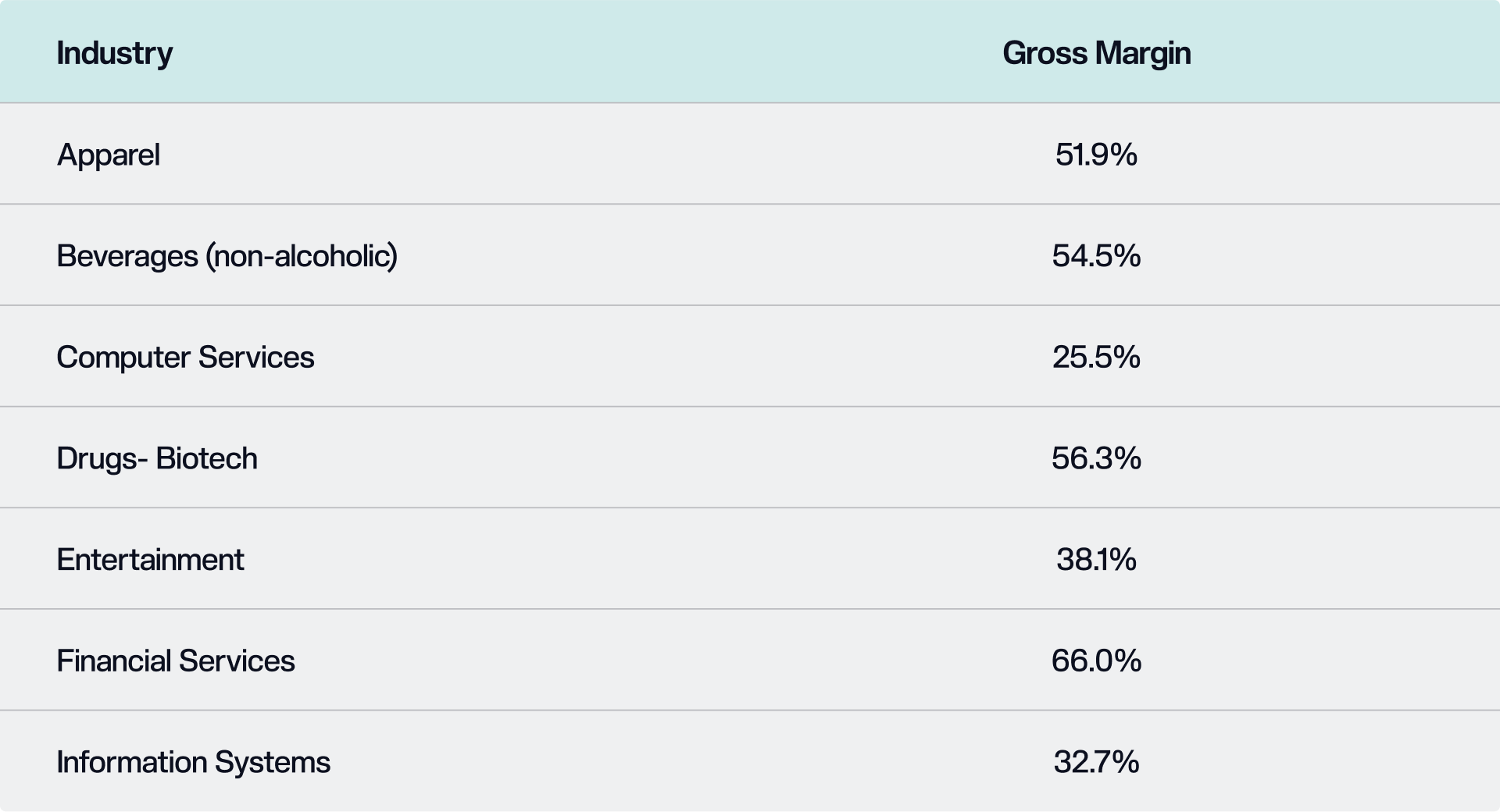Image resolution: width=1500 pixels, height=812 pixels.
Task: Select the 56.3% gross margin value
Action: pyautogui.click(x=1096, y=458)
